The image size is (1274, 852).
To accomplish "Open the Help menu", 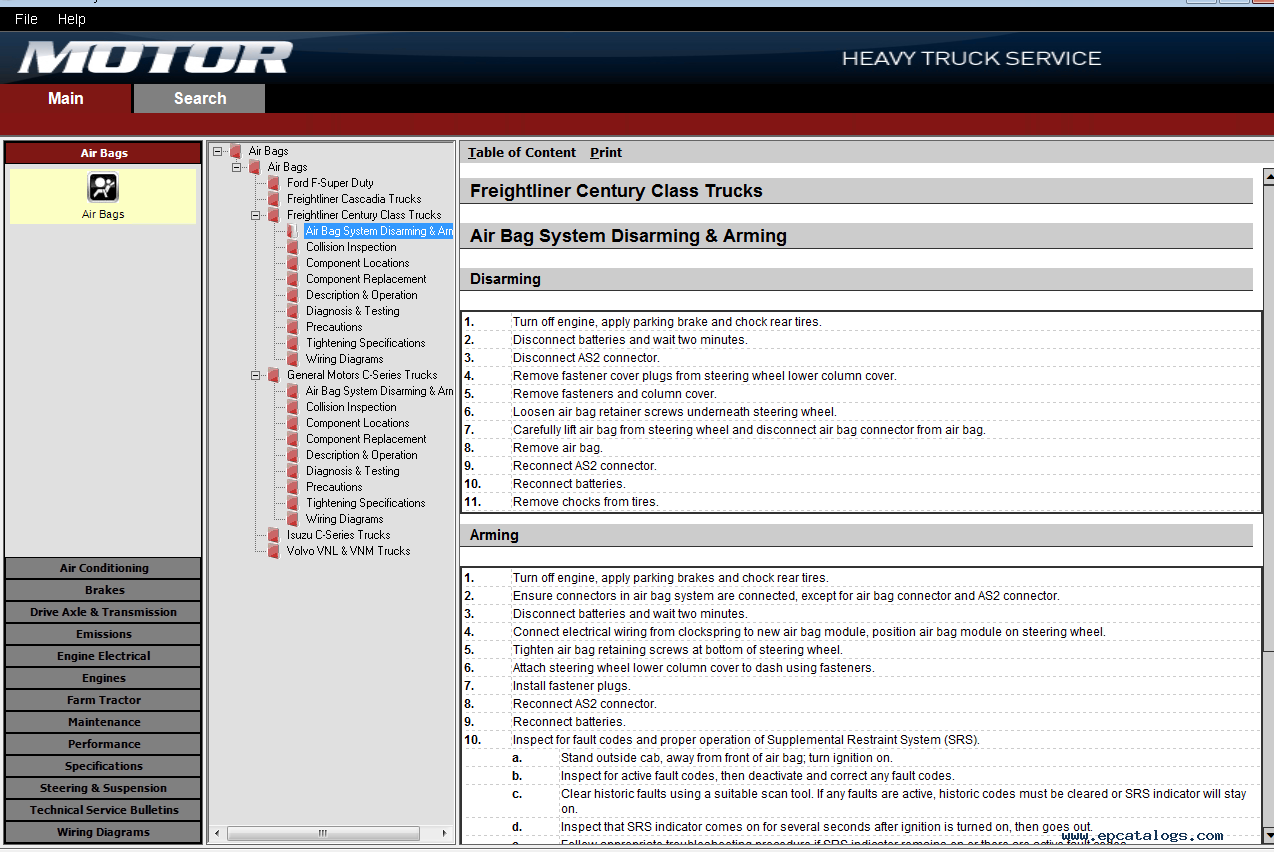I will click(72, 19).
